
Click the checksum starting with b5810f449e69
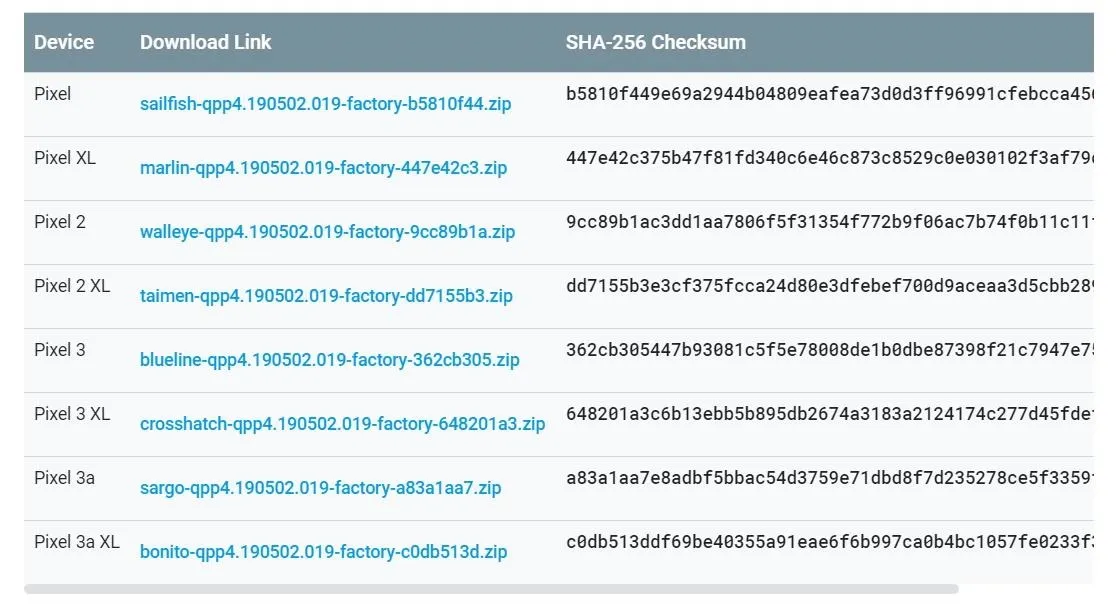click(829, 94)
